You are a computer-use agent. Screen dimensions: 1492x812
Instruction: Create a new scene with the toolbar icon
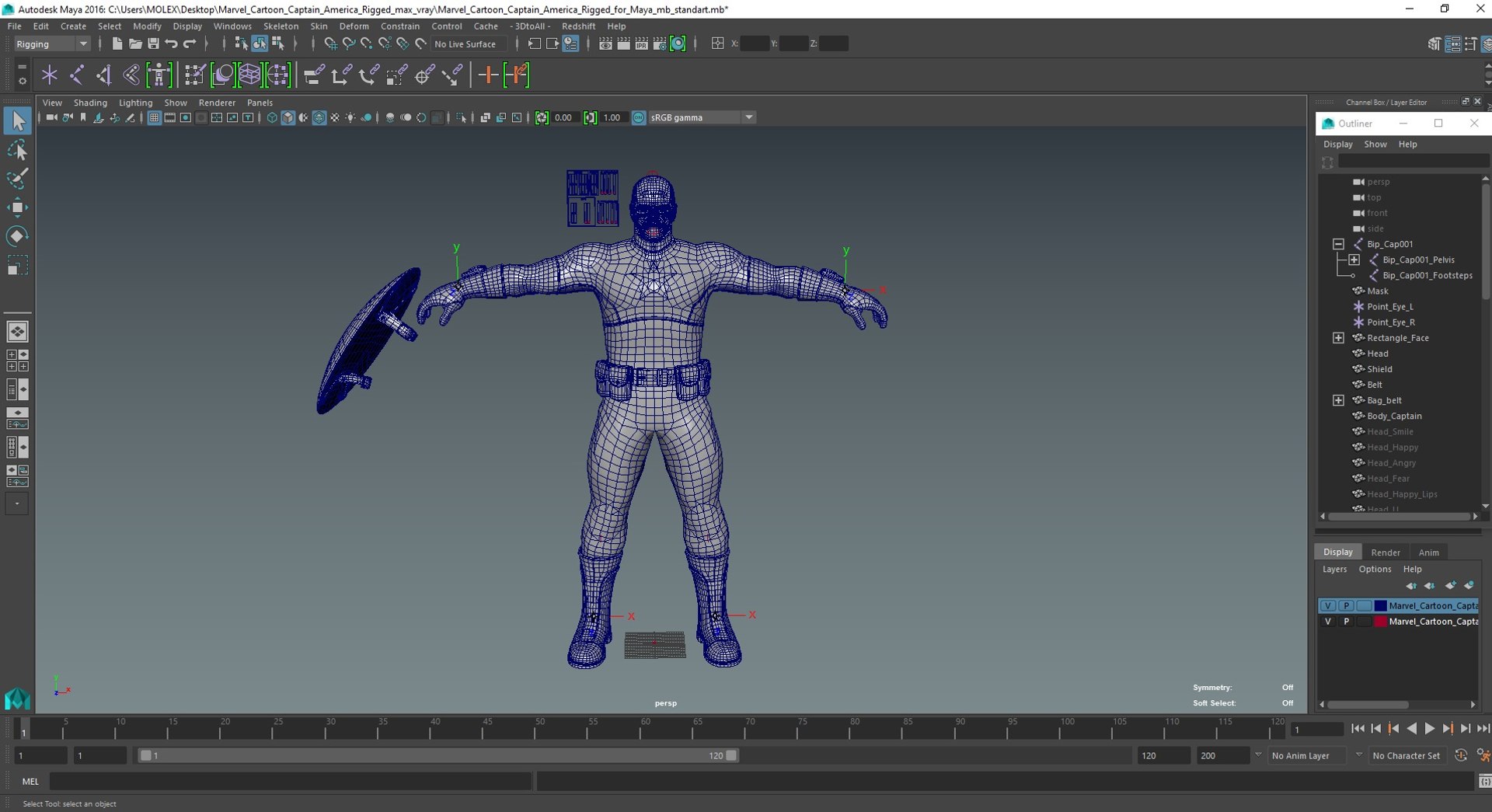(117, 44)
